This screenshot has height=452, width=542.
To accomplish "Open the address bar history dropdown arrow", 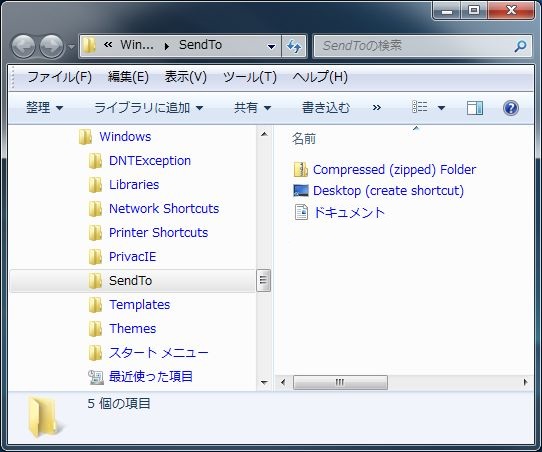I will (272, 46).
